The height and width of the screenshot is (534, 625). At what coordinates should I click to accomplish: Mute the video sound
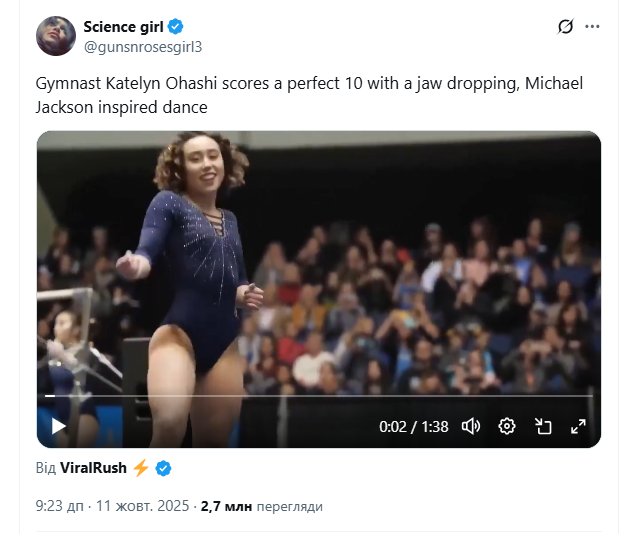pos(471,426)
